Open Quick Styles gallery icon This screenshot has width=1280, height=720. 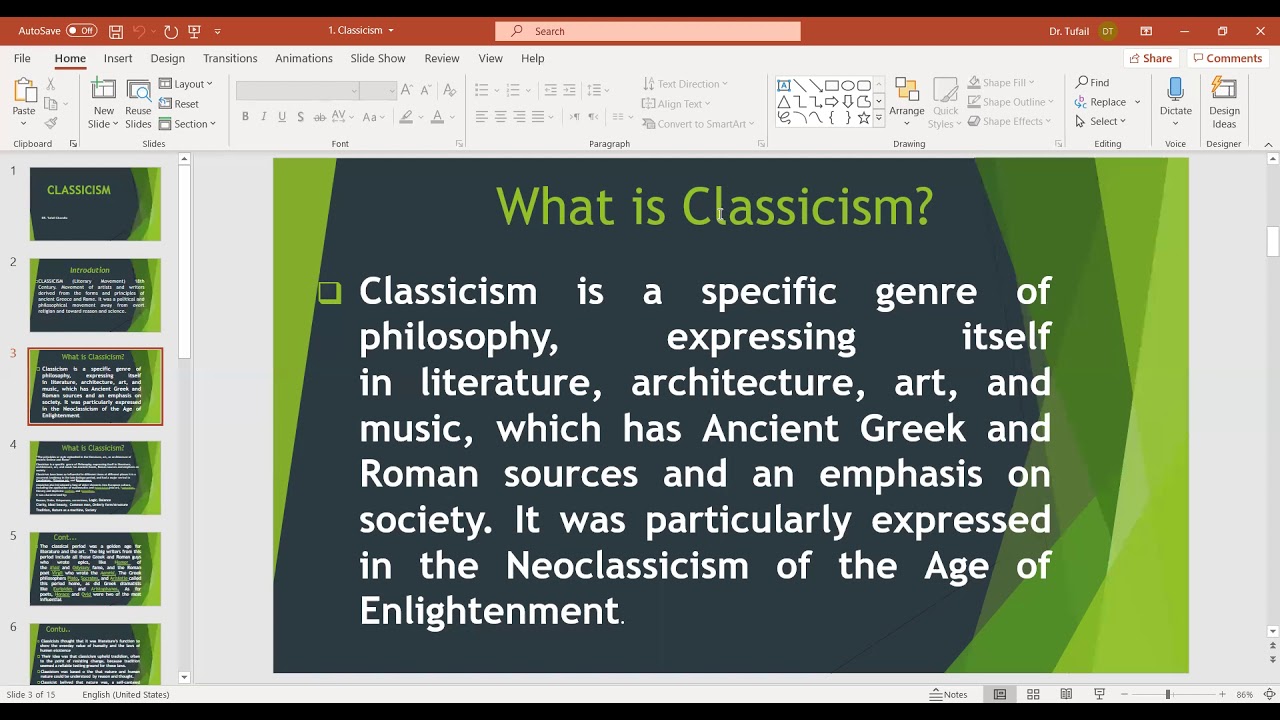tap(945, 92)
